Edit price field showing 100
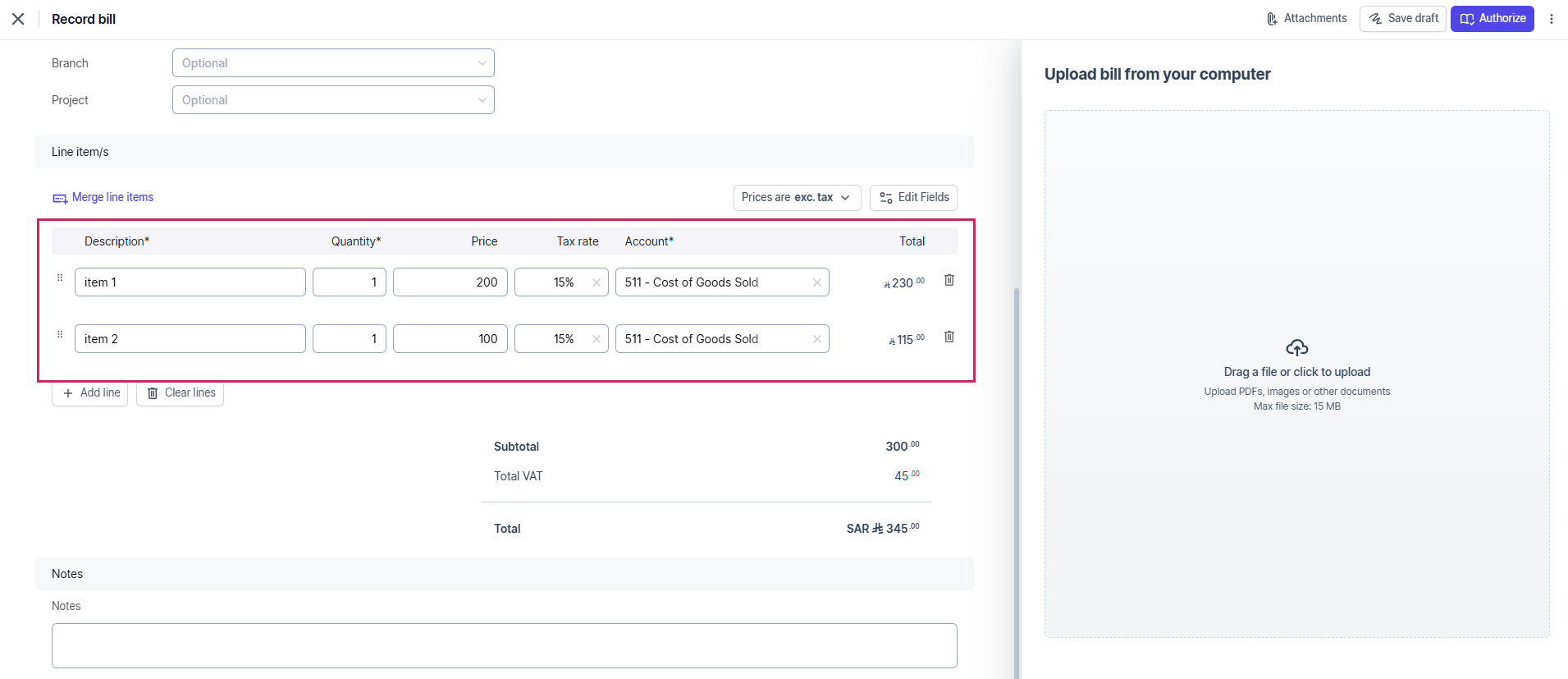1568x679 pixels. click(450, 339)
